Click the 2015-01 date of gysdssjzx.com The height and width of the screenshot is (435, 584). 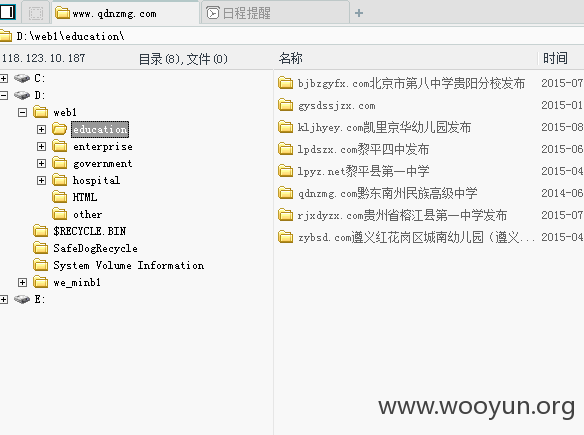click(562, 105)
